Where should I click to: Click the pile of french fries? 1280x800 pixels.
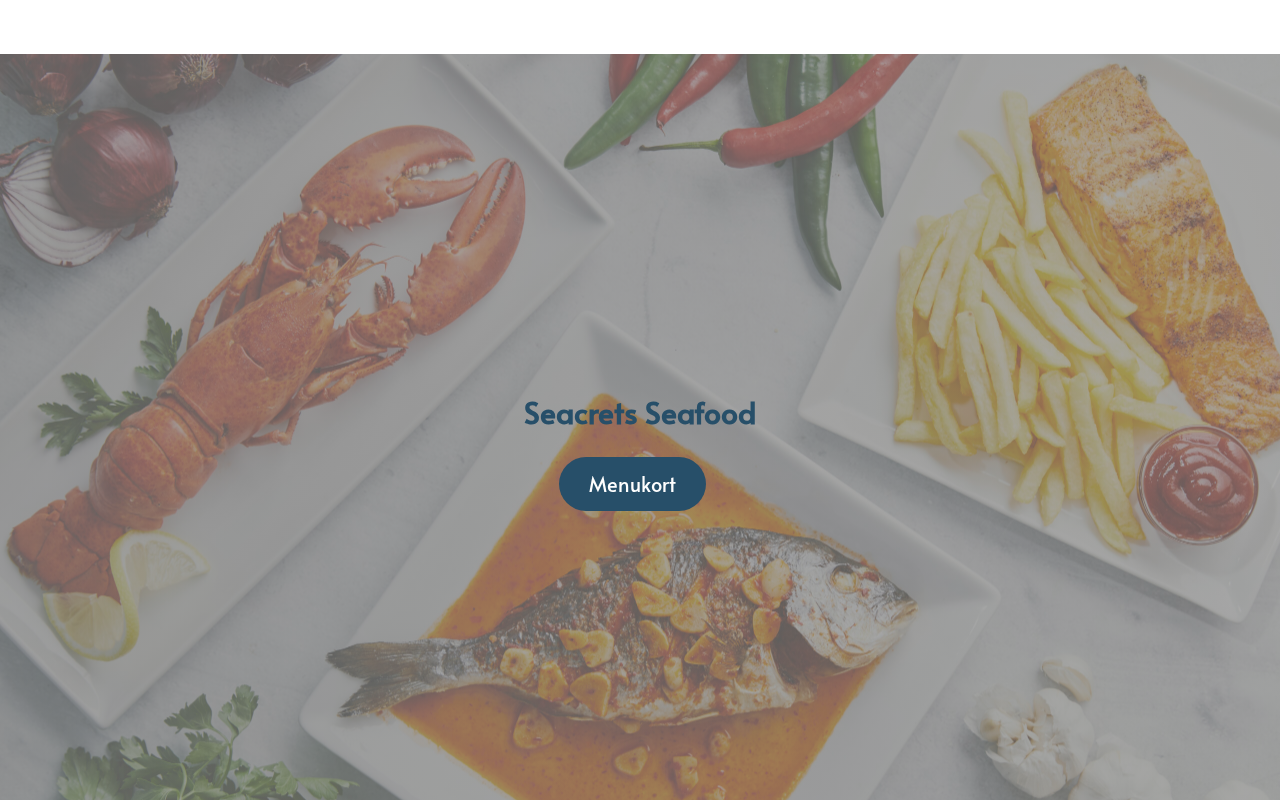(x=1030, y=330)
